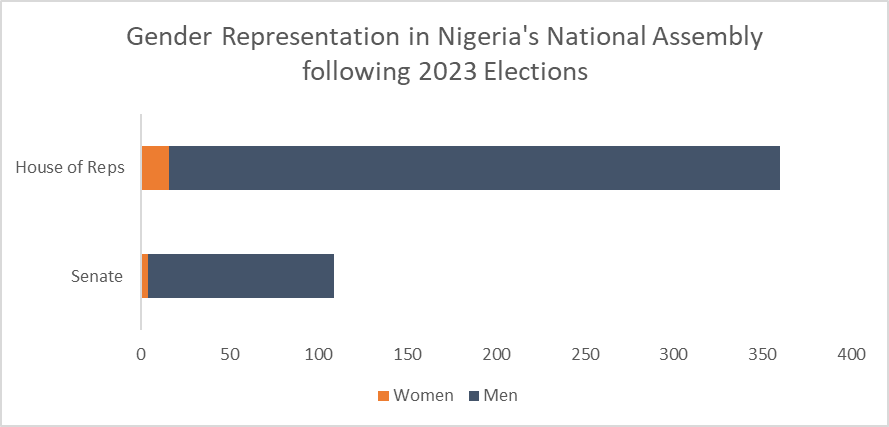Select the 300 axis tick label
Screen dimensions: 889x427
(674, 353)
